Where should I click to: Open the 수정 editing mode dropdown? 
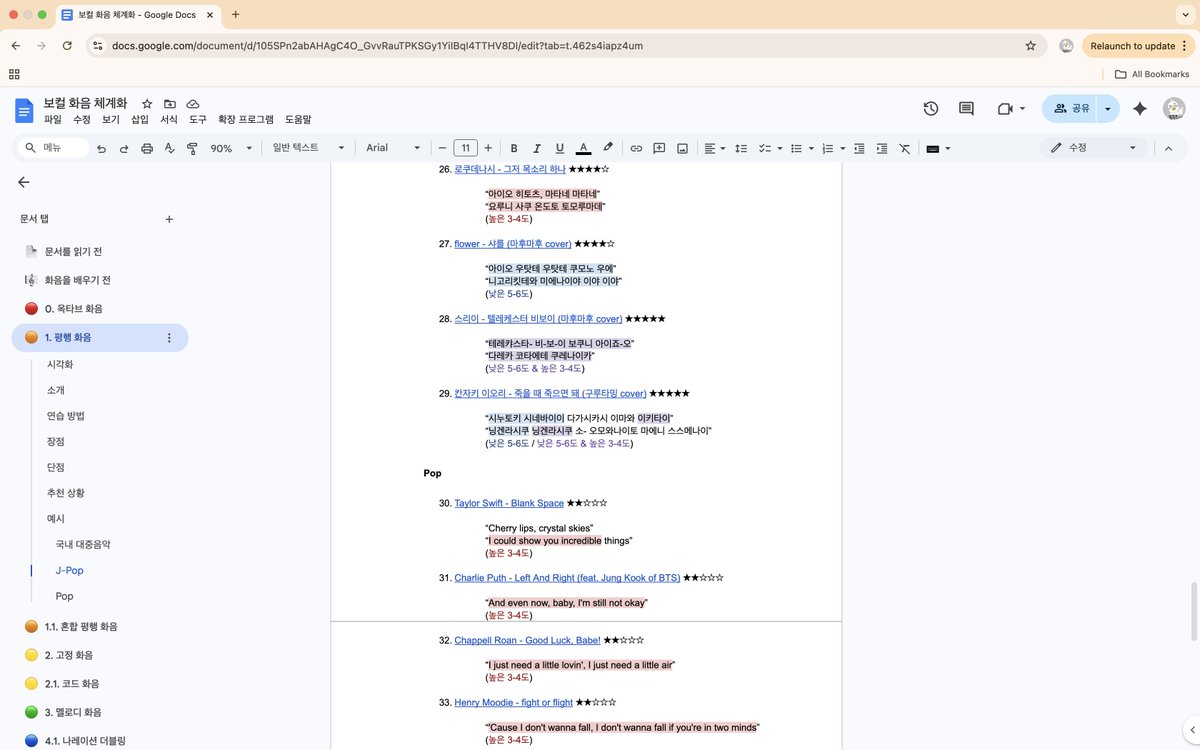pos(1092,148)
